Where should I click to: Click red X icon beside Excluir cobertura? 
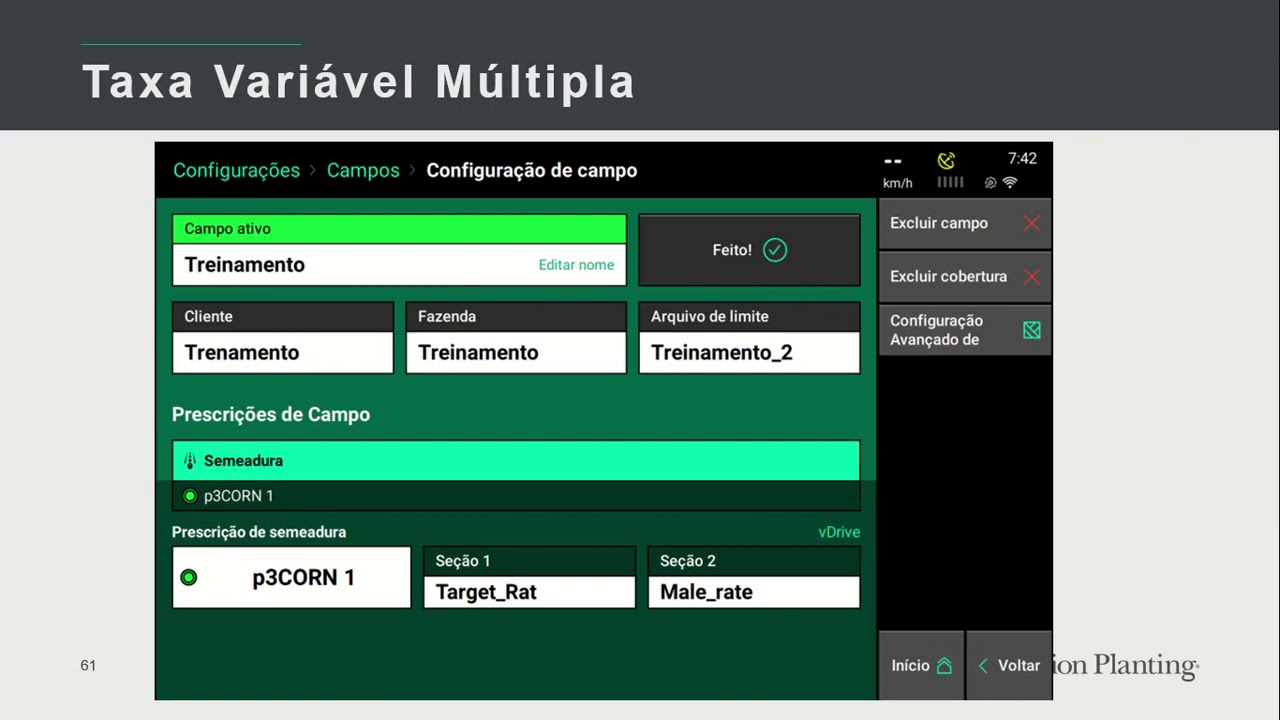point(1031,277)
